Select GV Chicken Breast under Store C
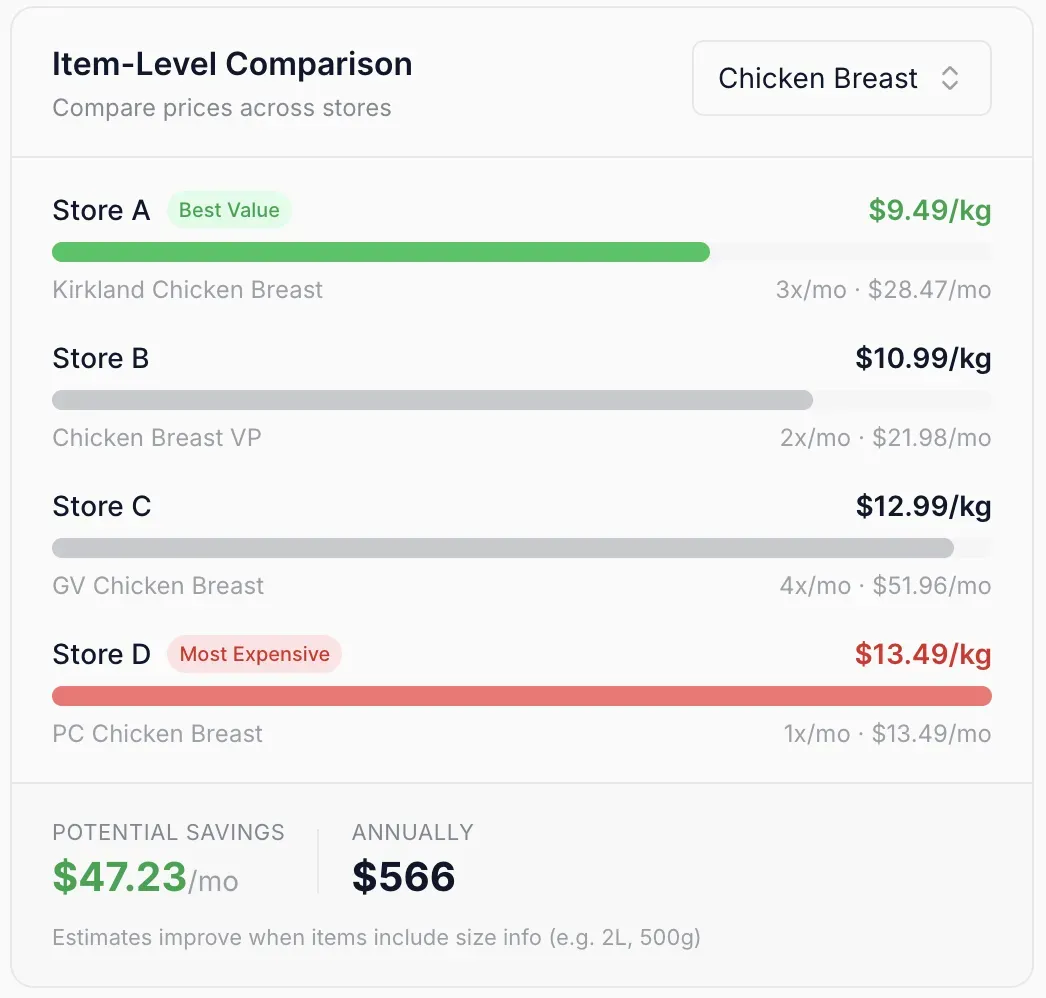The height and width of the screenshot is (998, 1046). click(158, 586)
